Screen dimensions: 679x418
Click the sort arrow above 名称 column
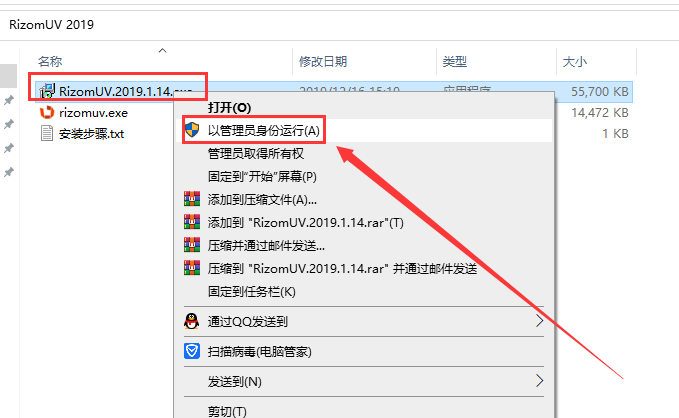[x=162, y=49]
